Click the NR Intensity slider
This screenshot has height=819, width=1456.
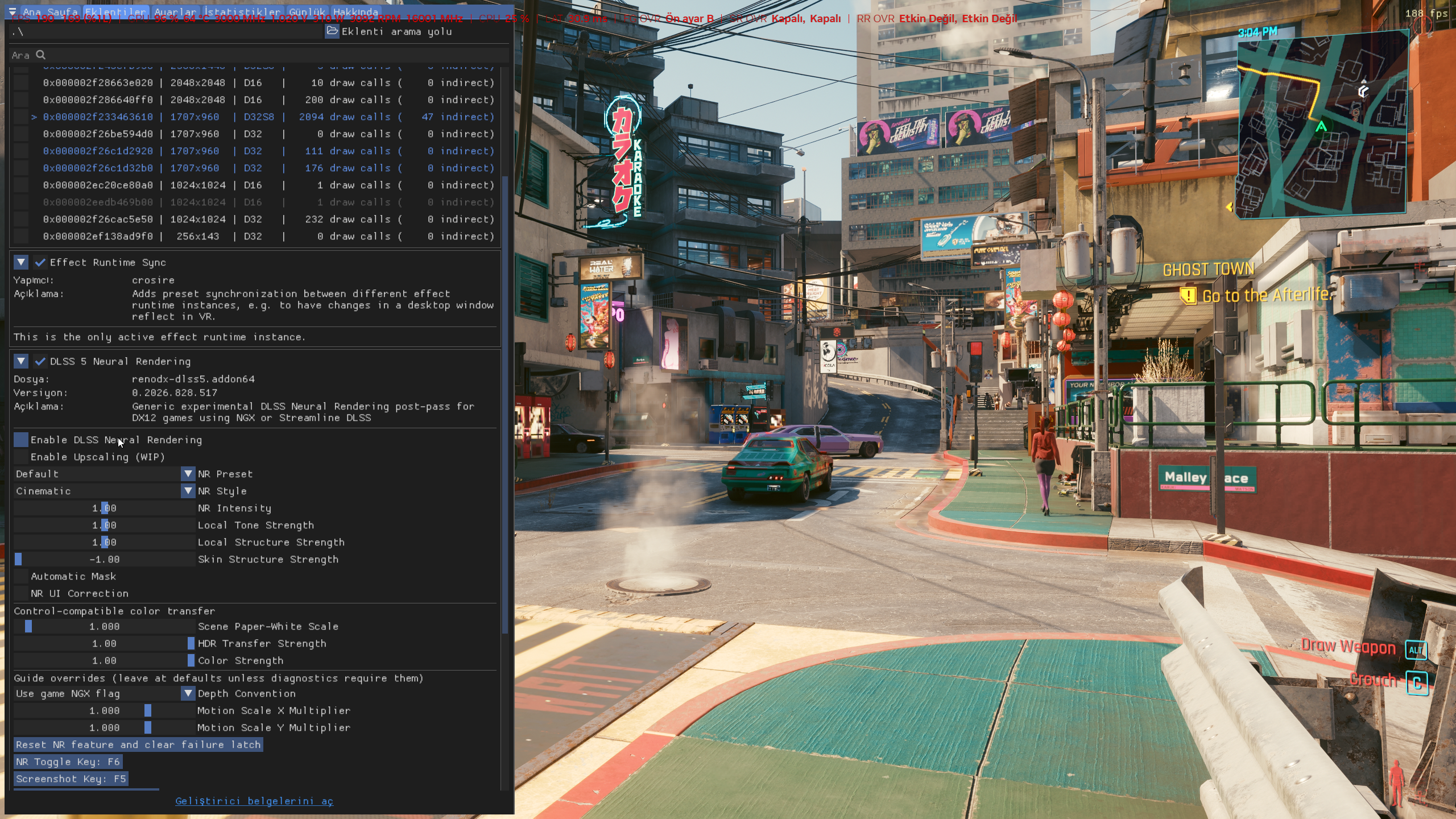coord(104,508)
